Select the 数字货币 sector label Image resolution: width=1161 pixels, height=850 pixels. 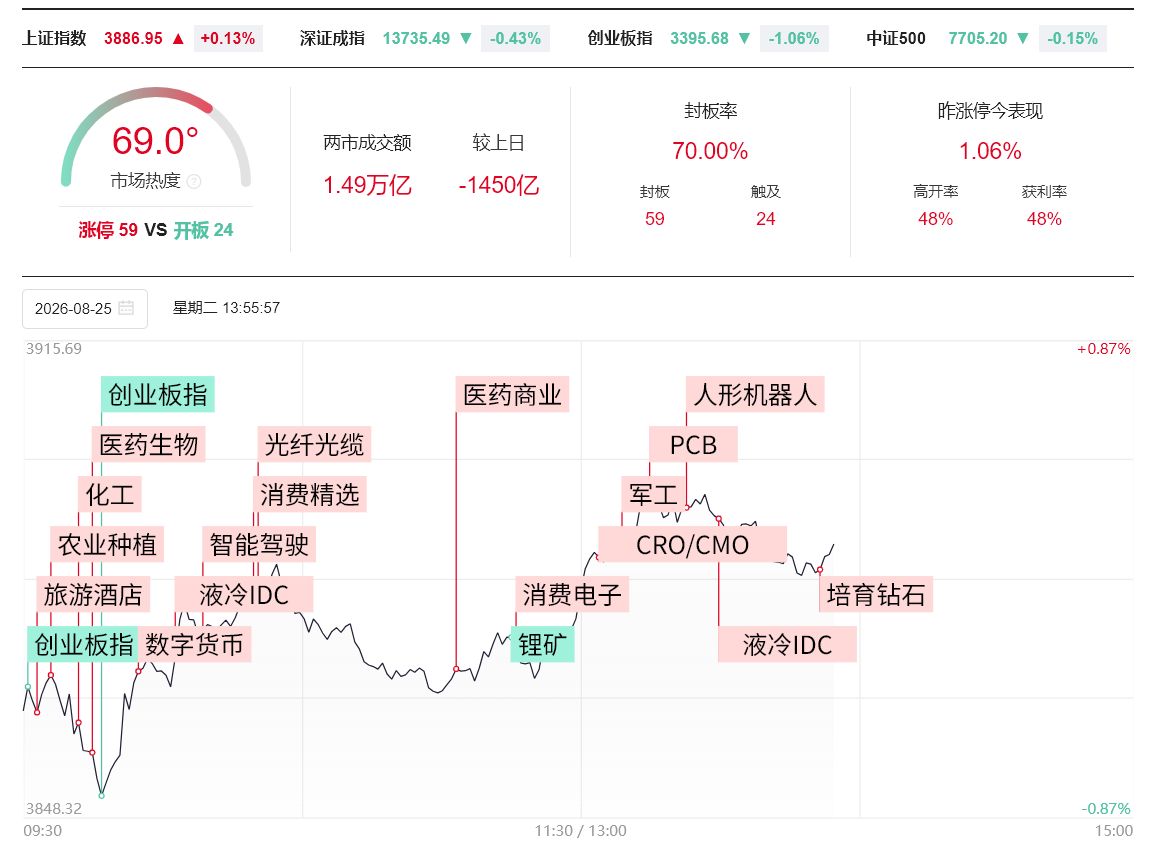194,644
